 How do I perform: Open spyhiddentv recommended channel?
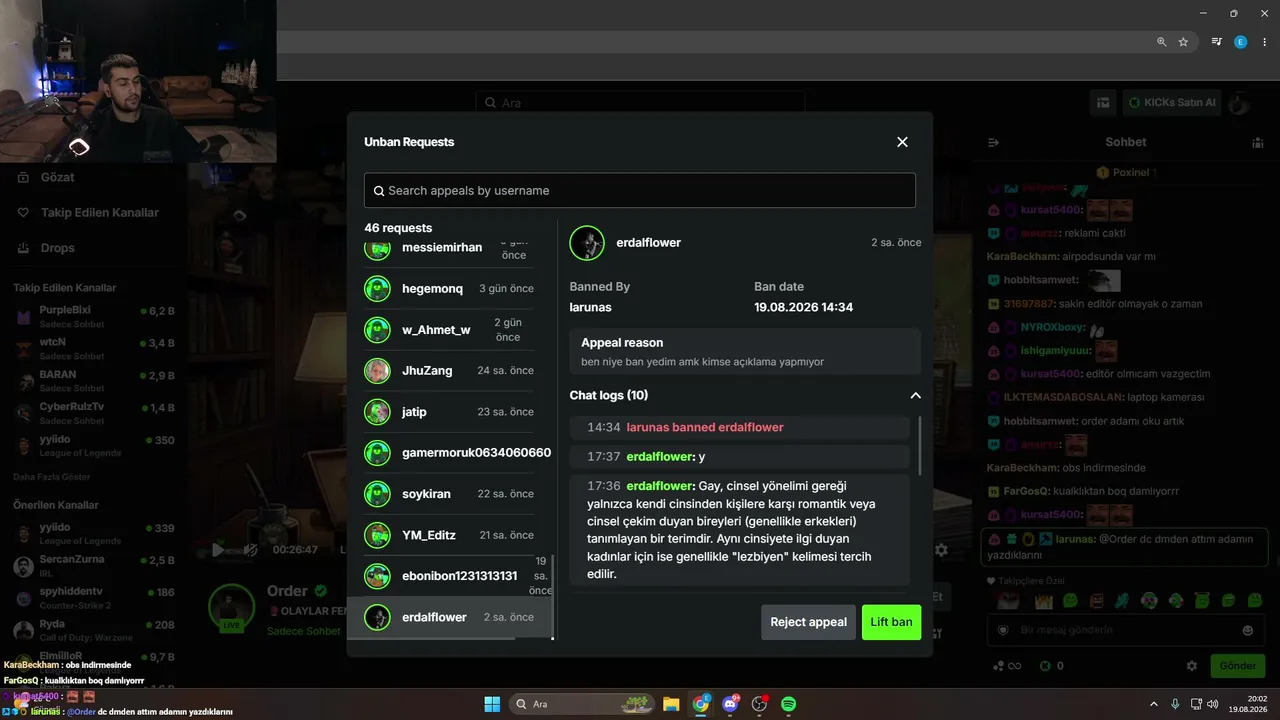coord(94,598)
